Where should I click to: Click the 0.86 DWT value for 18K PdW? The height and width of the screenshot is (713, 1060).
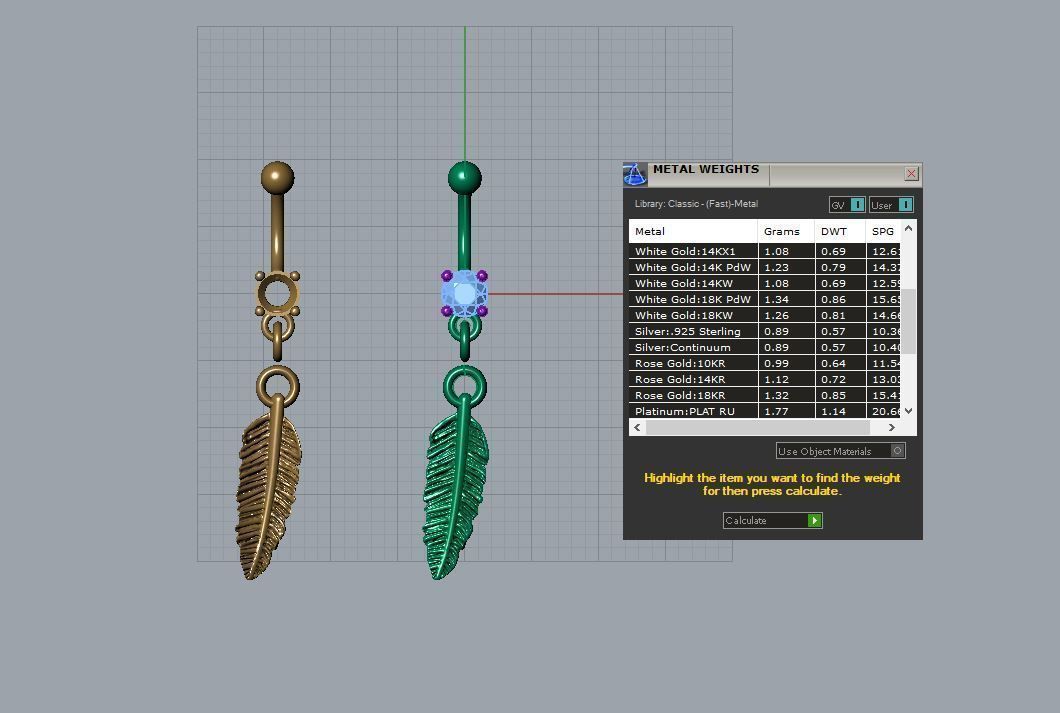pos(833,299)
